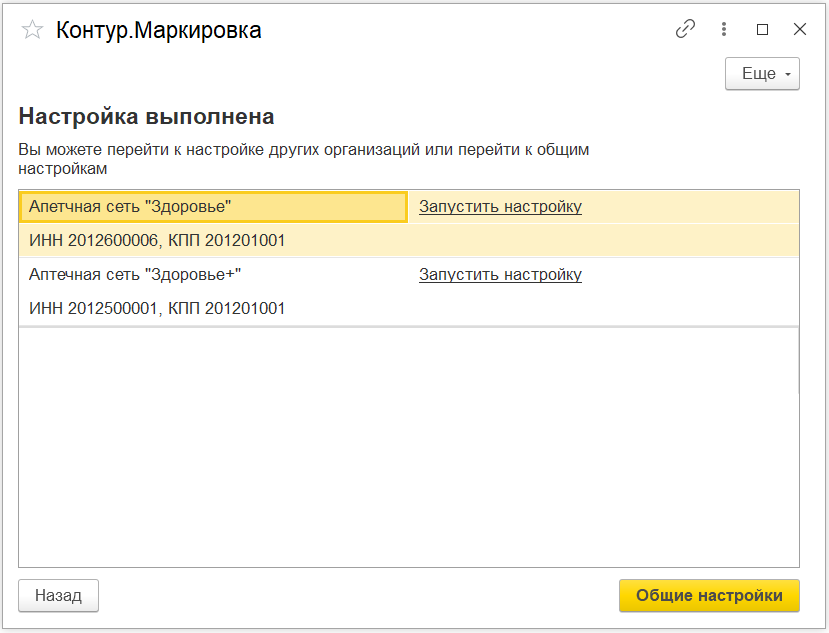Launch setup for Апетчная сеть "Здоровье"
829x633 pixels.
click(500, 206)
